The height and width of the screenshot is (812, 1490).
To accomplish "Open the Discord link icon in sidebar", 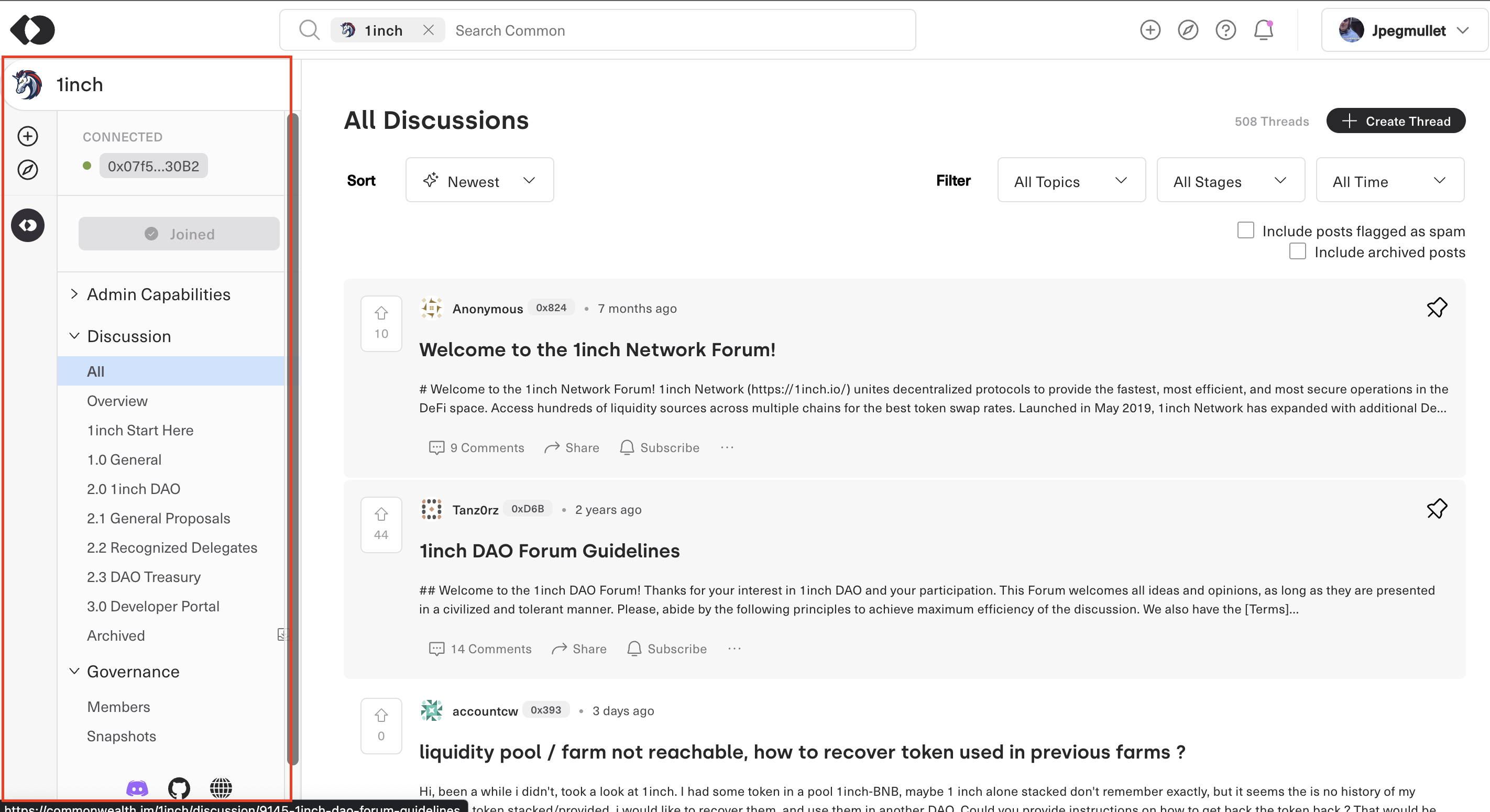I will (x=137, y=788).
